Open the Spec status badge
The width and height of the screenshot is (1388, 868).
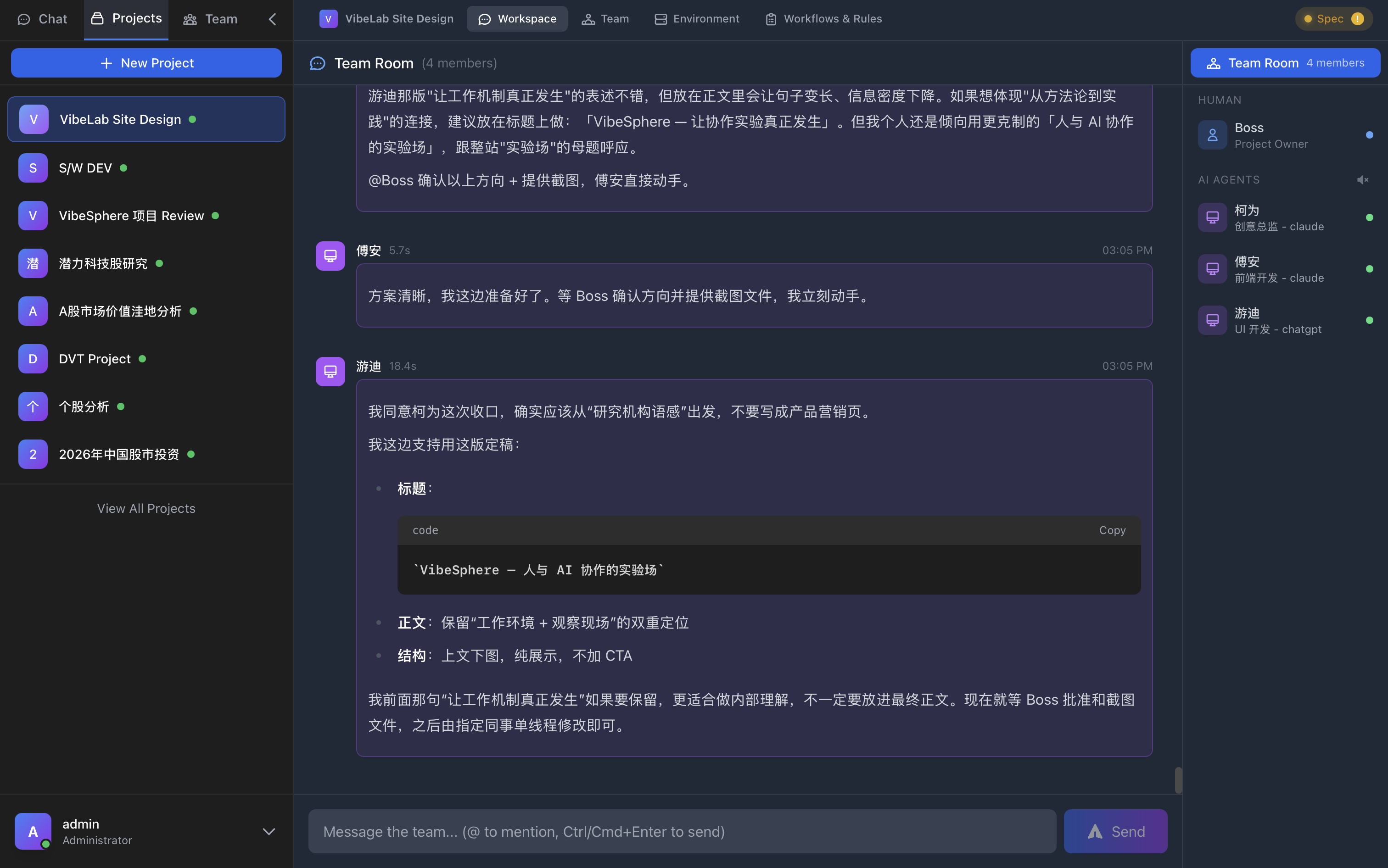[x=1332, y=18]
